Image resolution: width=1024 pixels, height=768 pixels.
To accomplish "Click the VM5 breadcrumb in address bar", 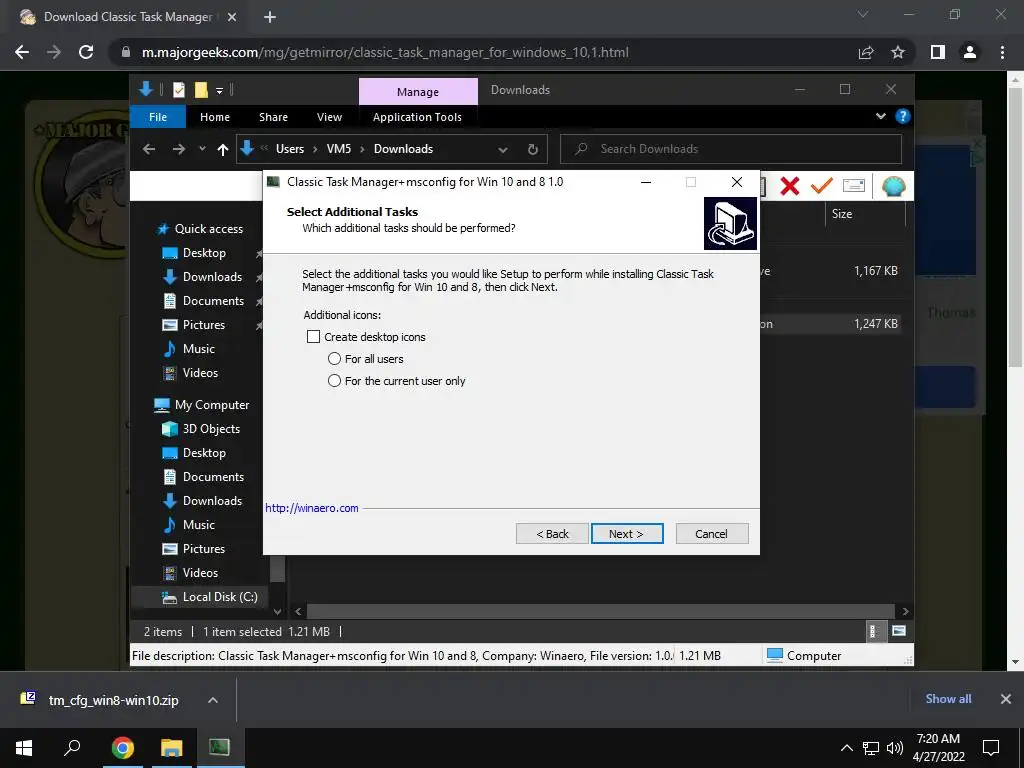I will [x=338, y=149].
